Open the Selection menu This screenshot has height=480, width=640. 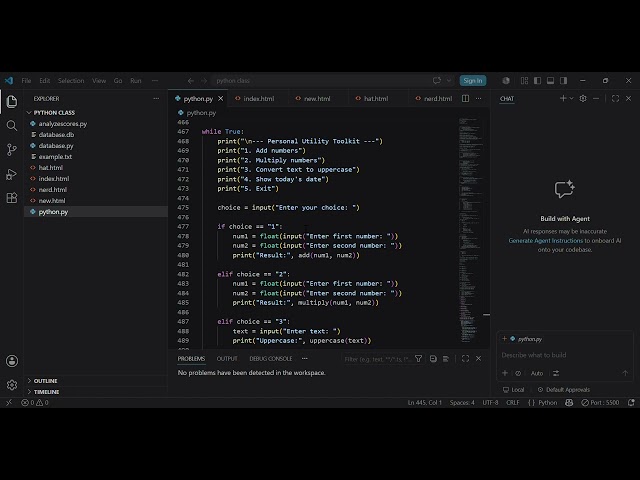click(x=71, y=80)
